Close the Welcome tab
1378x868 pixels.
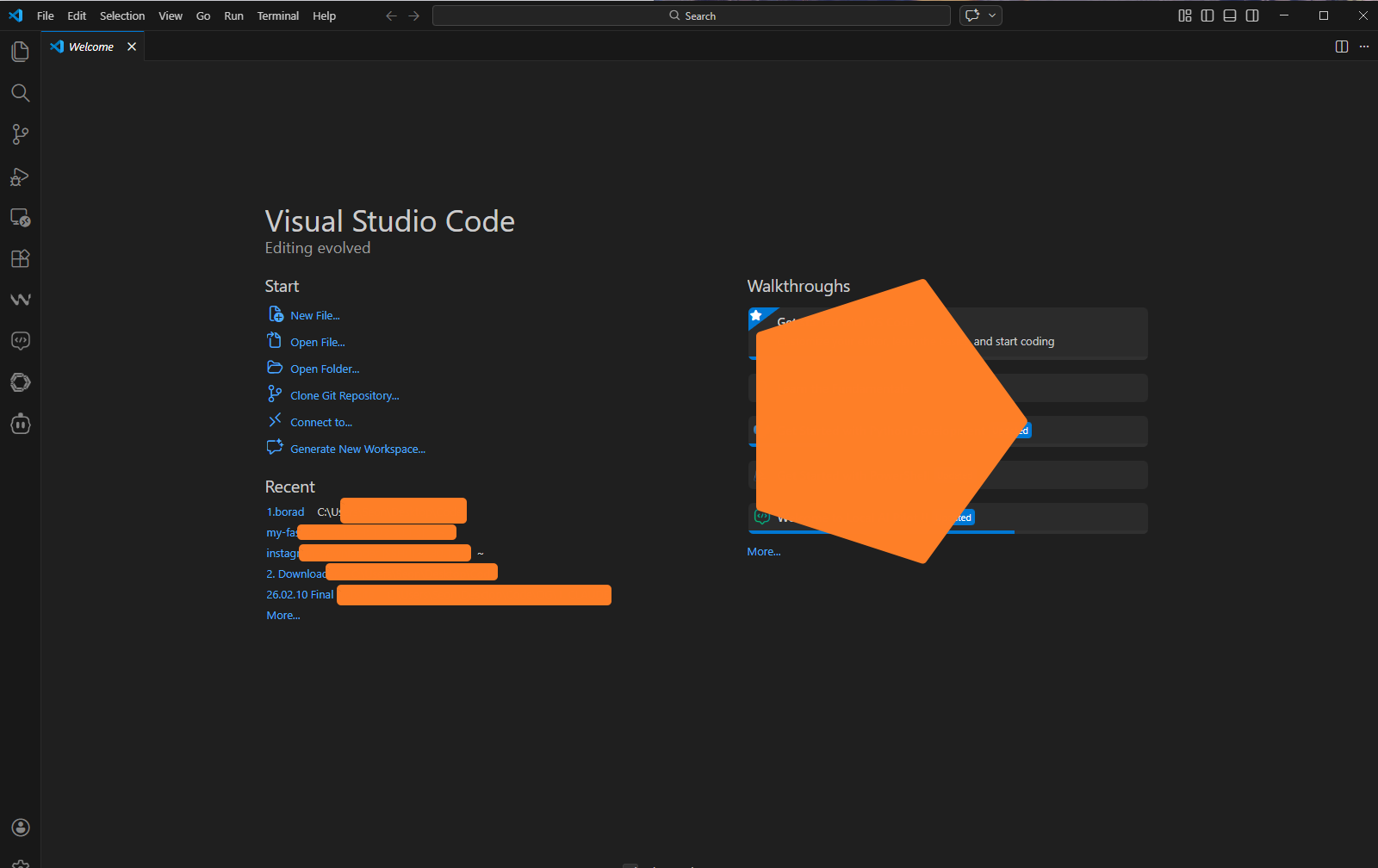point(132,46)
